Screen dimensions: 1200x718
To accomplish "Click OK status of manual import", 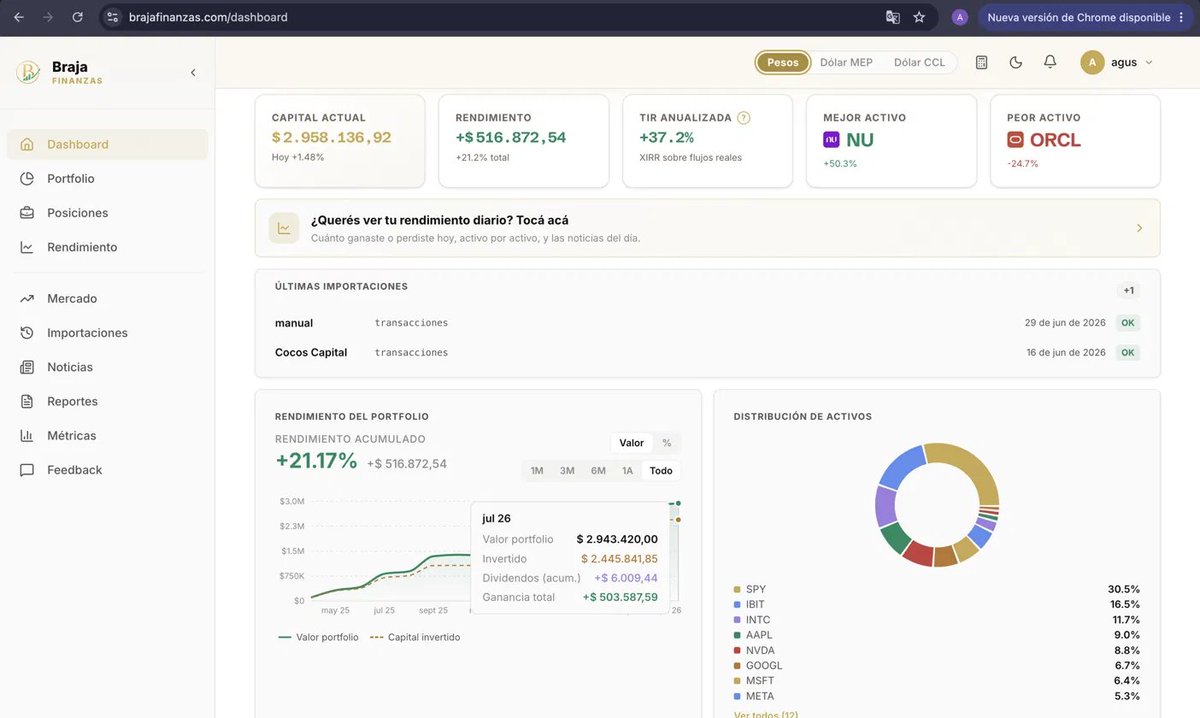I will point(1128,323).
